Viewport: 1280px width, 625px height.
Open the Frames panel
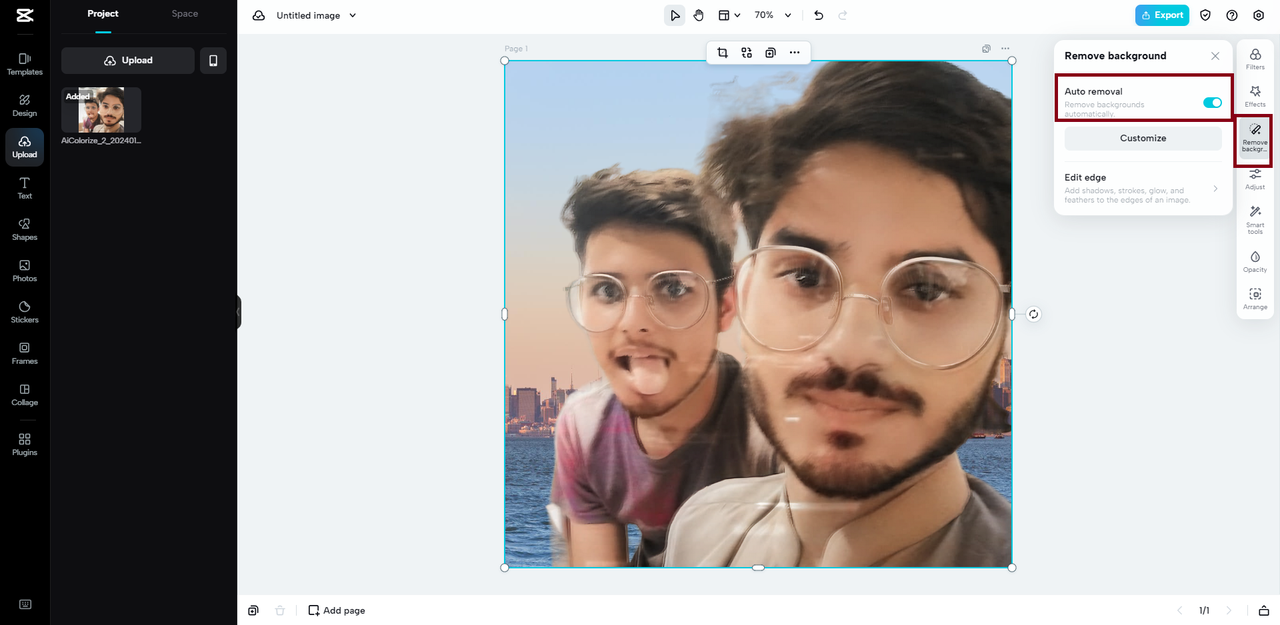[x=25, y=353]
